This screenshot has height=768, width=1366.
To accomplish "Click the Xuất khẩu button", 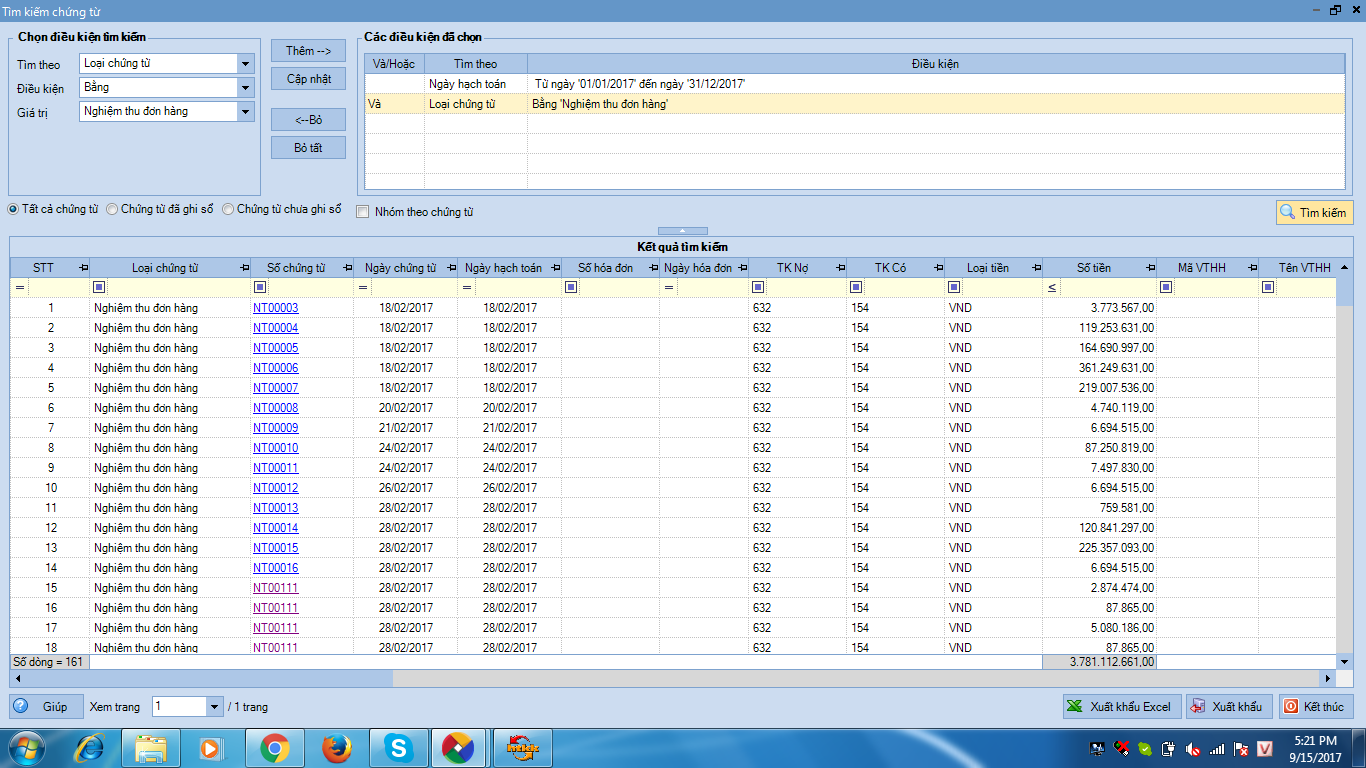I will coord(1230,706).
